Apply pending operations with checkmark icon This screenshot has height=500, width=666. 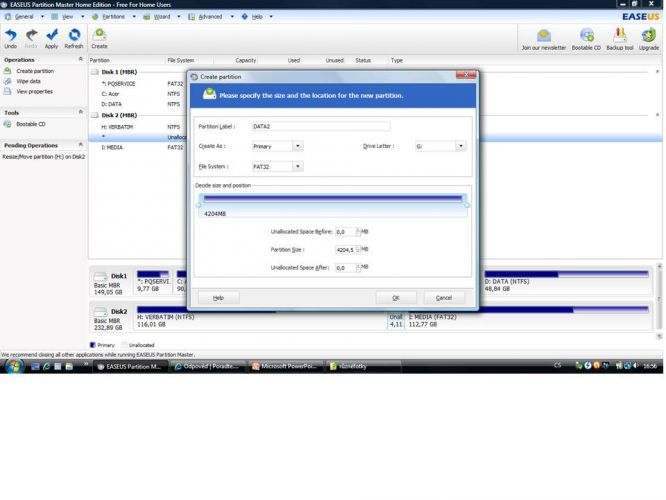pos(51,39)
